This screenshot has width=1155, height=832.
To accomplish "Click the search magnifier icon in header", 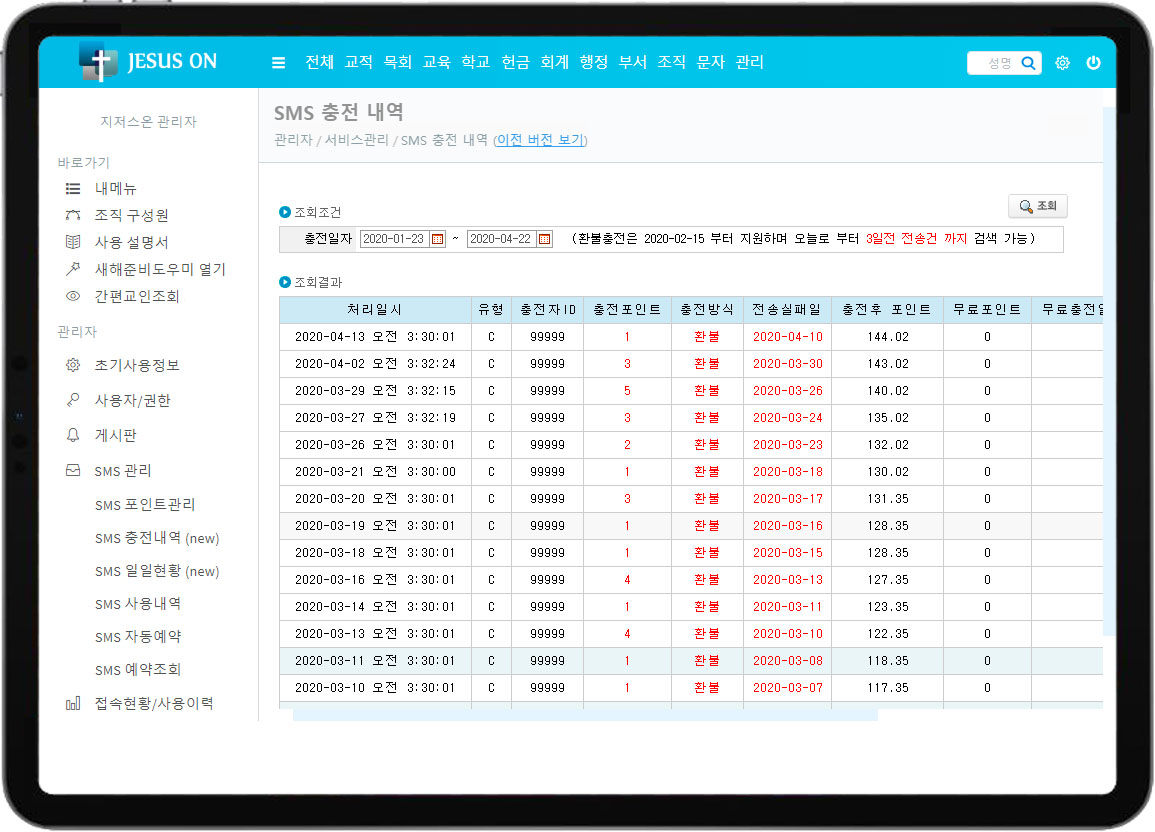I will click(1028, 63).
